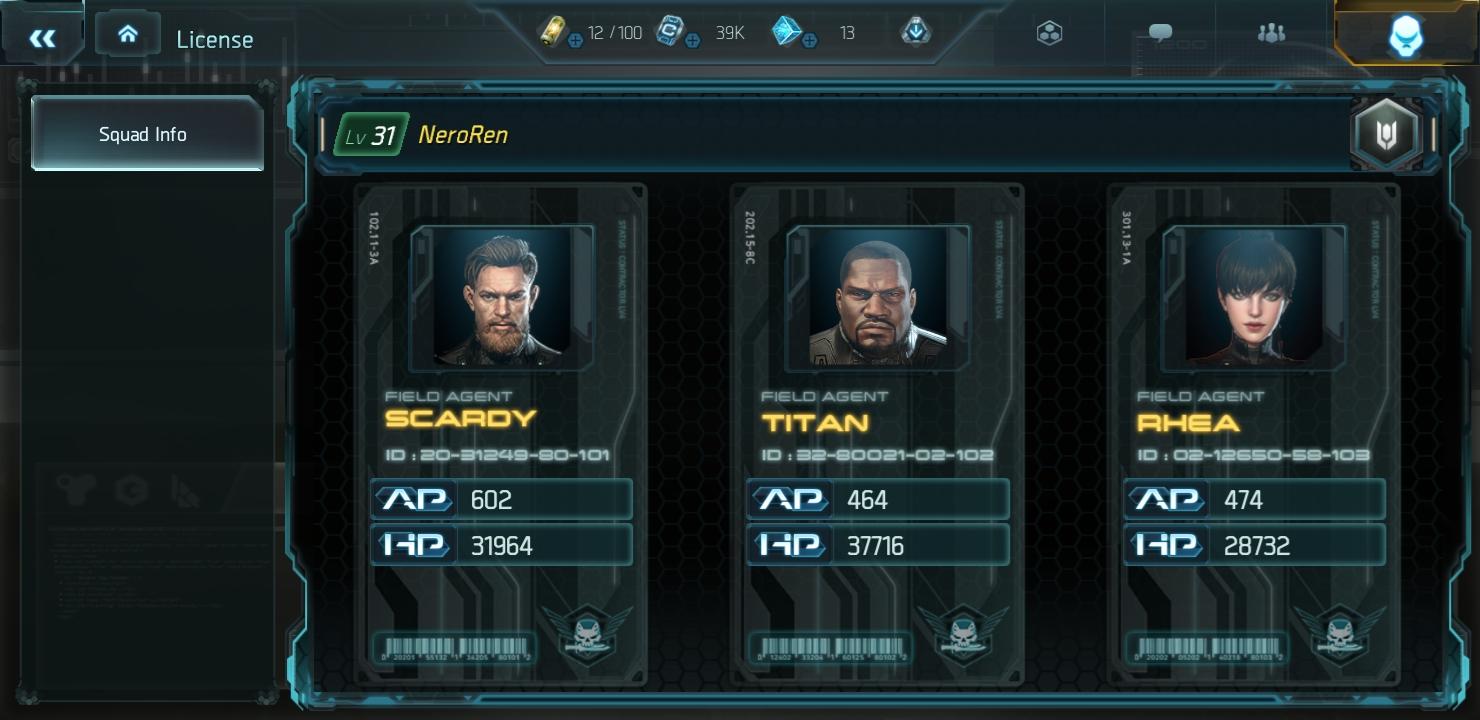Image resolution: width=1480 pixels, height=720 pixels.
Task: Select the License header label
Action: (x=215, y=40)
